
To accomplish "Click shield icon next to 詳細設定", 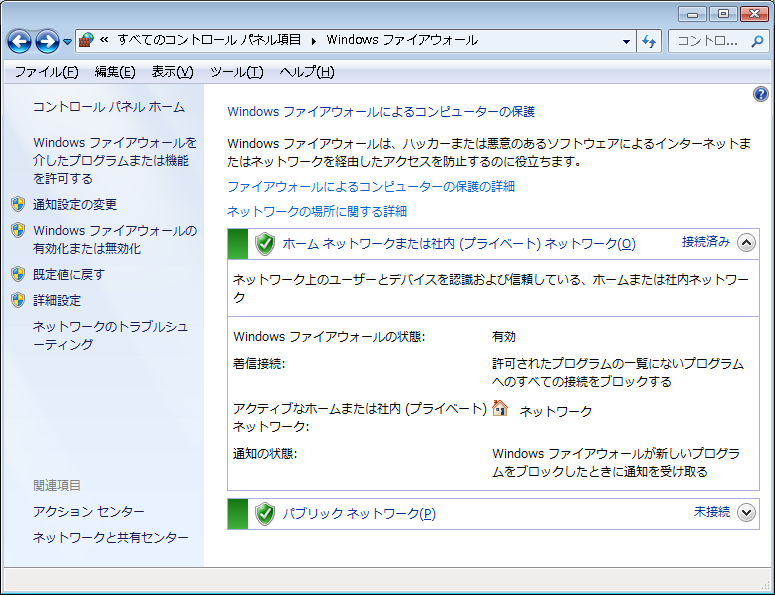I will tap(18, 300).
